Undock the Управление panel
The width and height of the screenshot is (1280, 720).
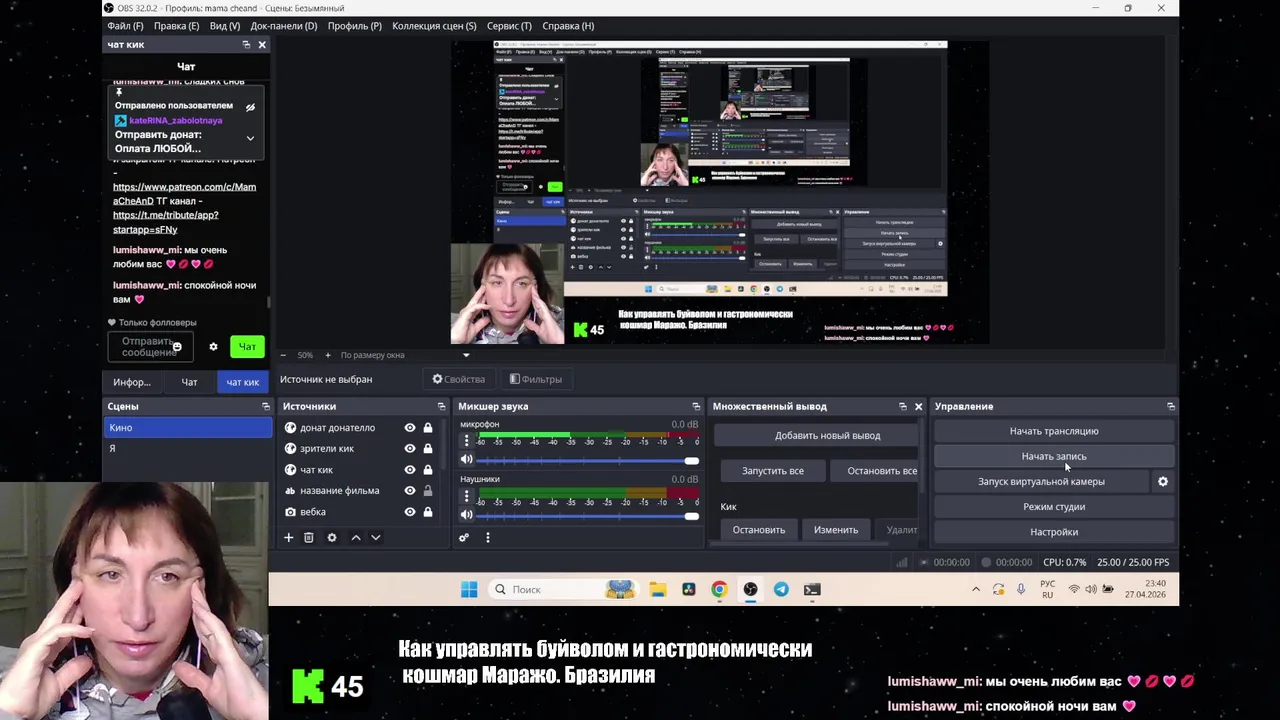tap(1170, 406)
